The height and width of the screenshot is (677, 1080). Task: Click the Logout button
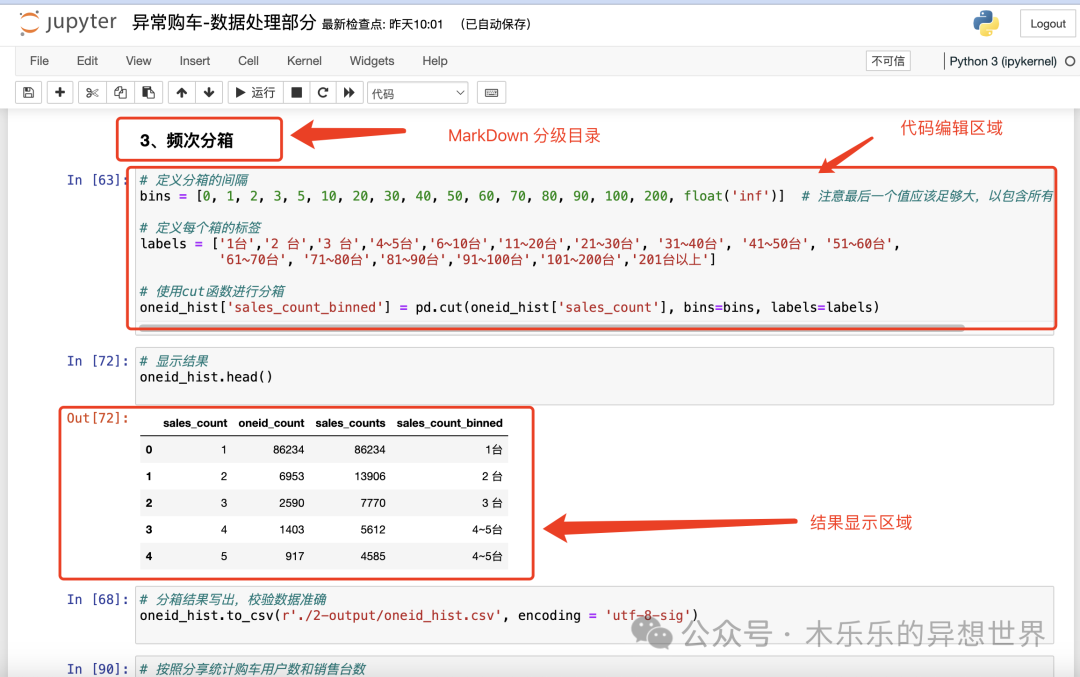(x=1047, y=23)
